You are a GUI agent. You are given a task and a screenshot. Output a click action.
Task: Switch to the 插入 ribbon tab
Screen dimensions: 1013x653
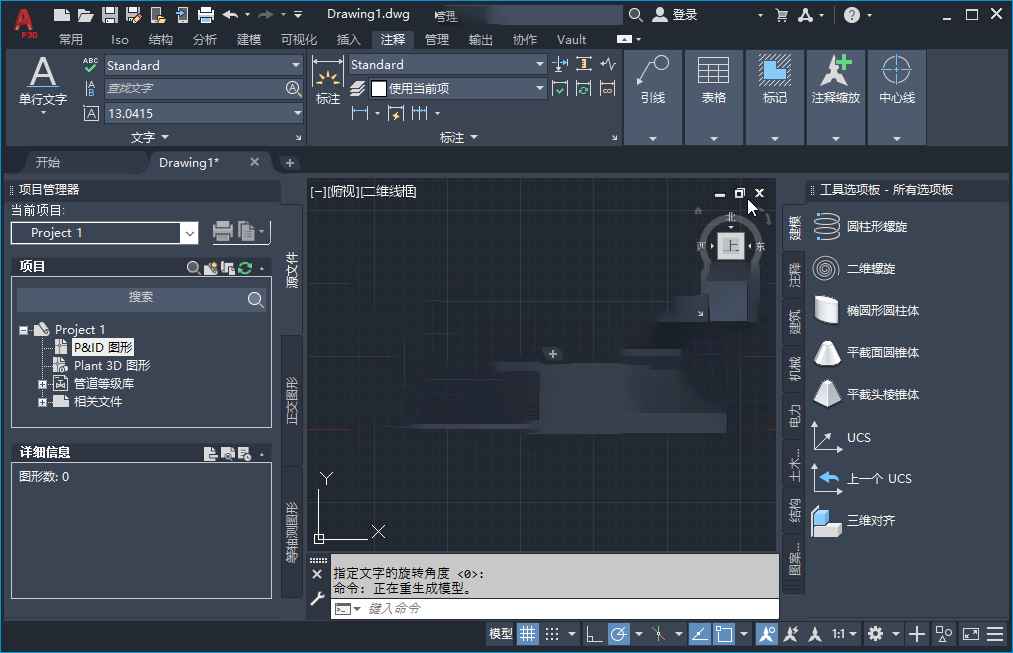[x=348, y=39]
